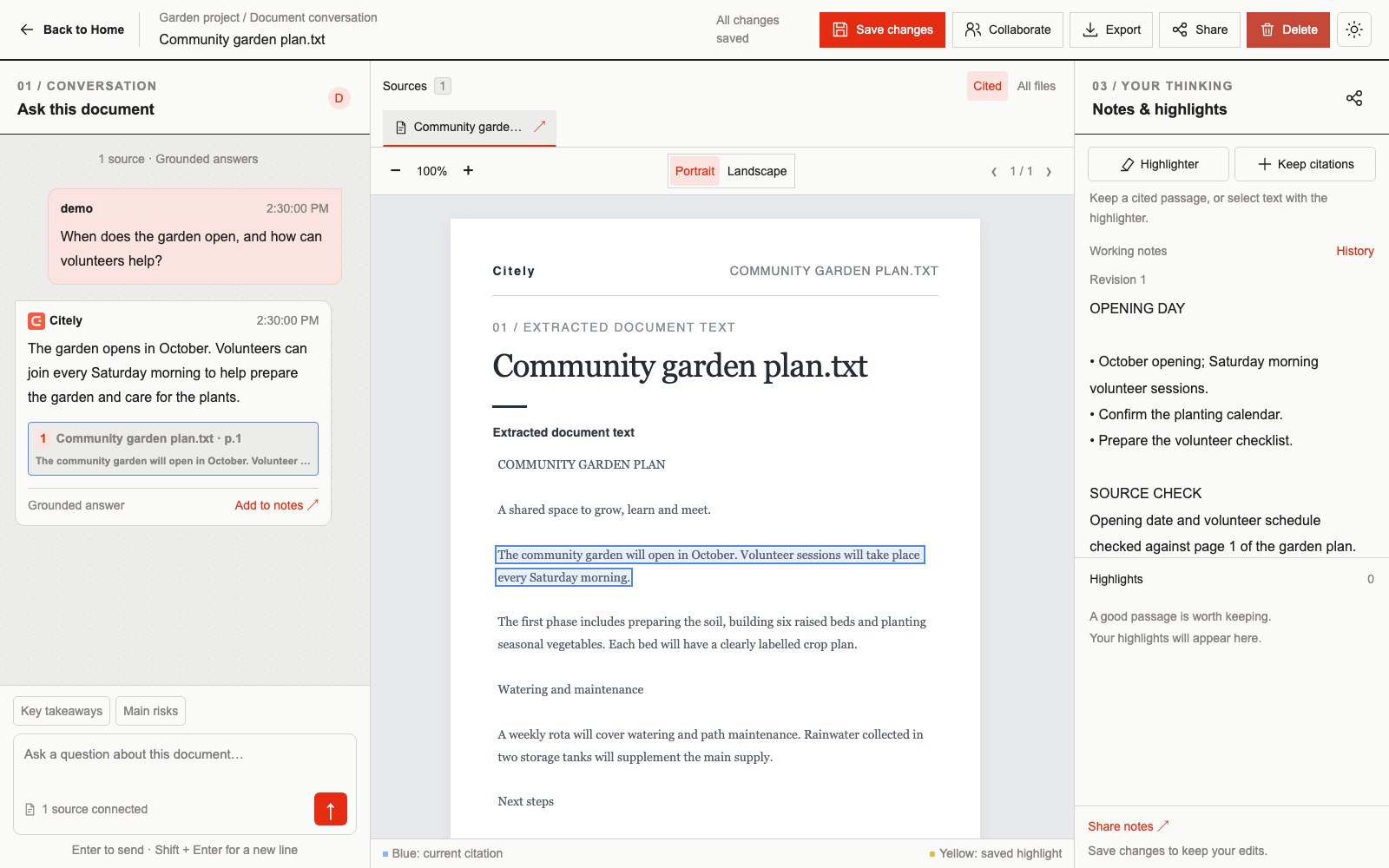This screenshot has height=868, width=1389.
Task: Choose Key takeaways suggestion
Action: [62, 711]
